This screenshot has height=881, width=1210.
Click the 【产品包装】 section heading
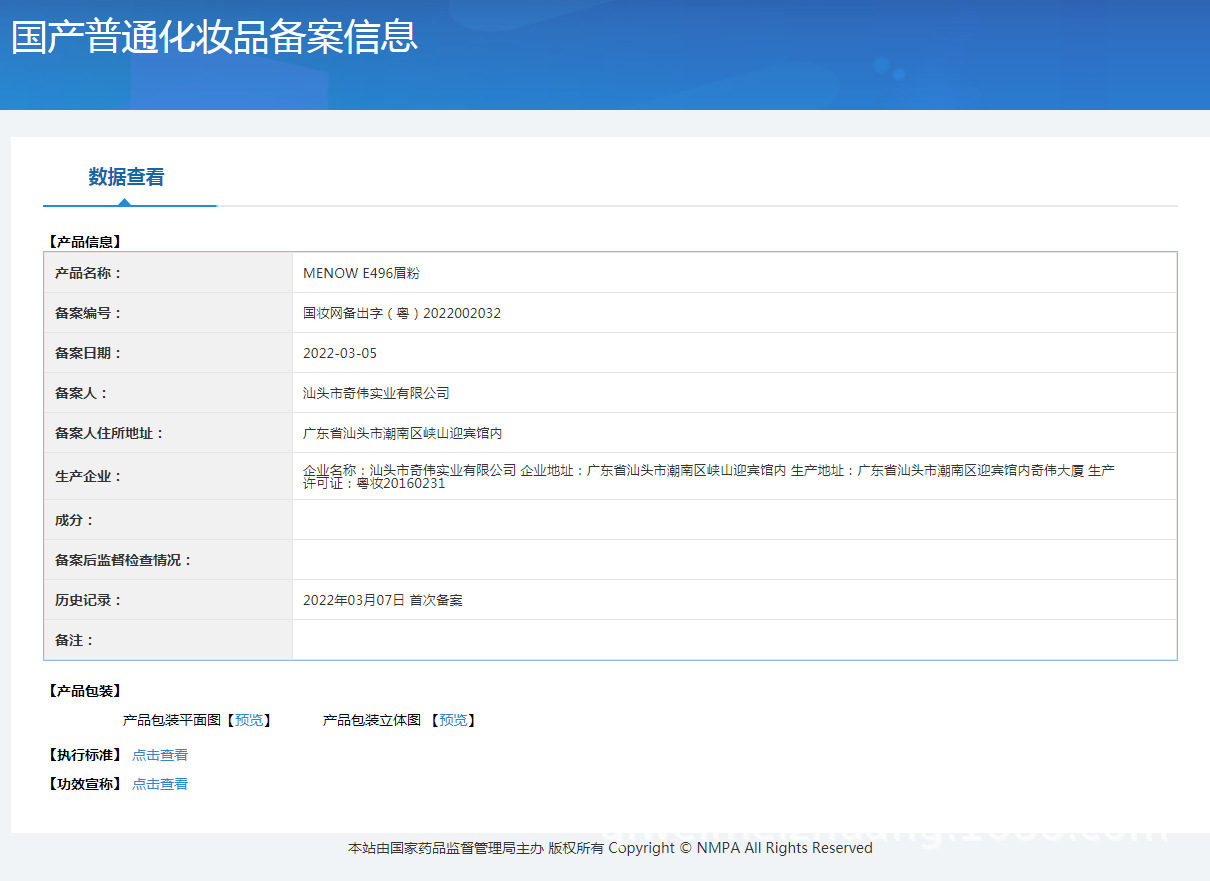tap(84, 691)
